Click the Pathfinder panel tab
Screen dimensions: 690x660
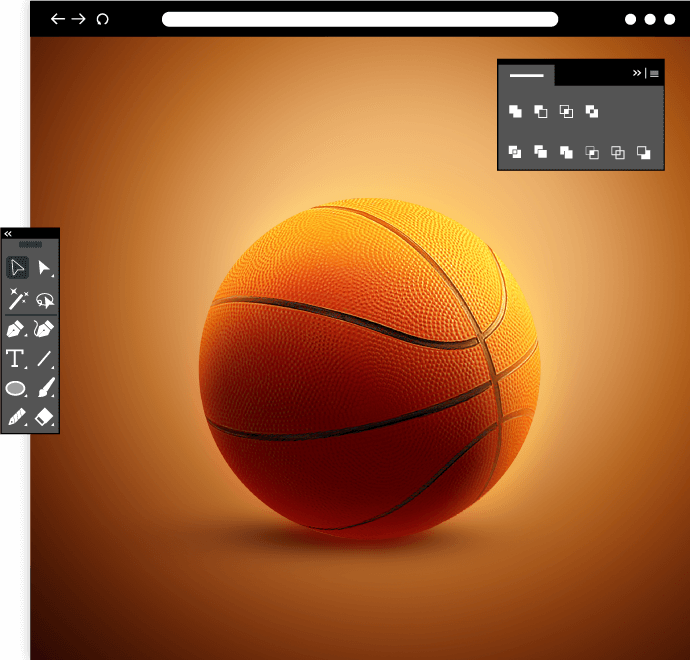(x=527, y=74)
